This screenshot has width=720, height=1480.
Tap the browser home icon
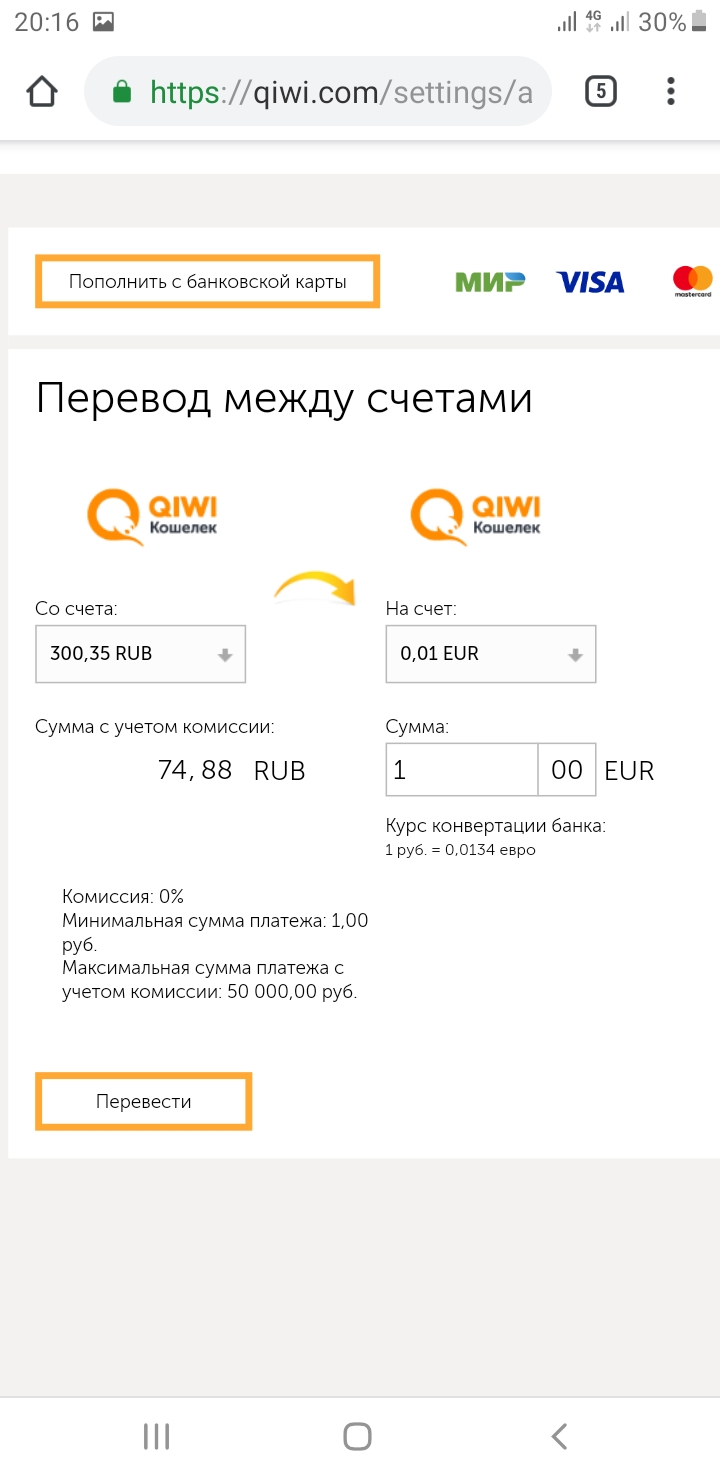tap(41, 92)
